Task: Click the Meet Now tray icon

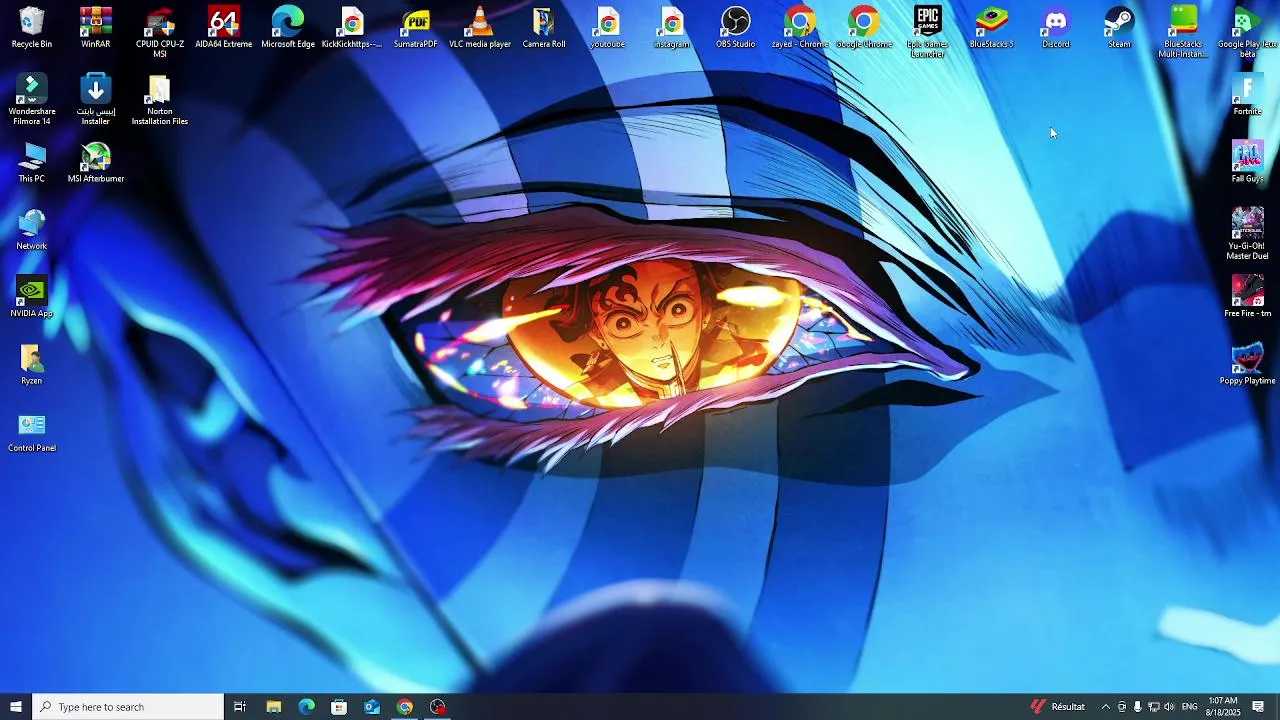Action: coord(1121,707)
